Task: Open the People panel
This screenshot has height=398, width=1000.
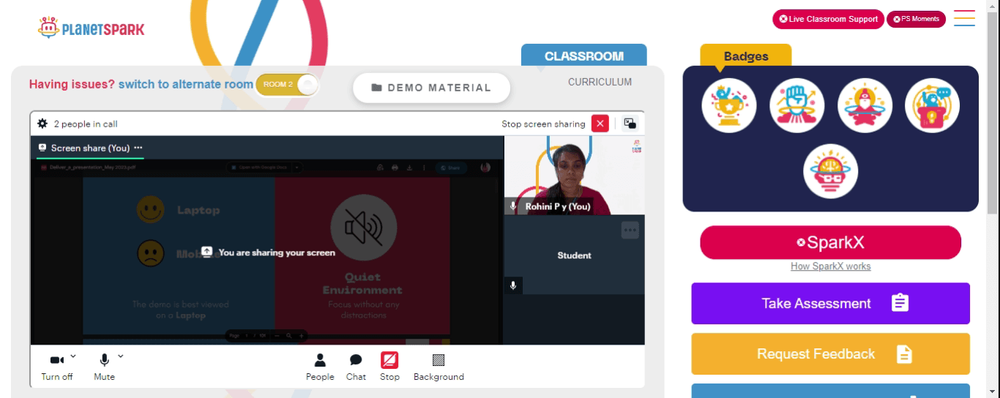Action: click(320, 367)
